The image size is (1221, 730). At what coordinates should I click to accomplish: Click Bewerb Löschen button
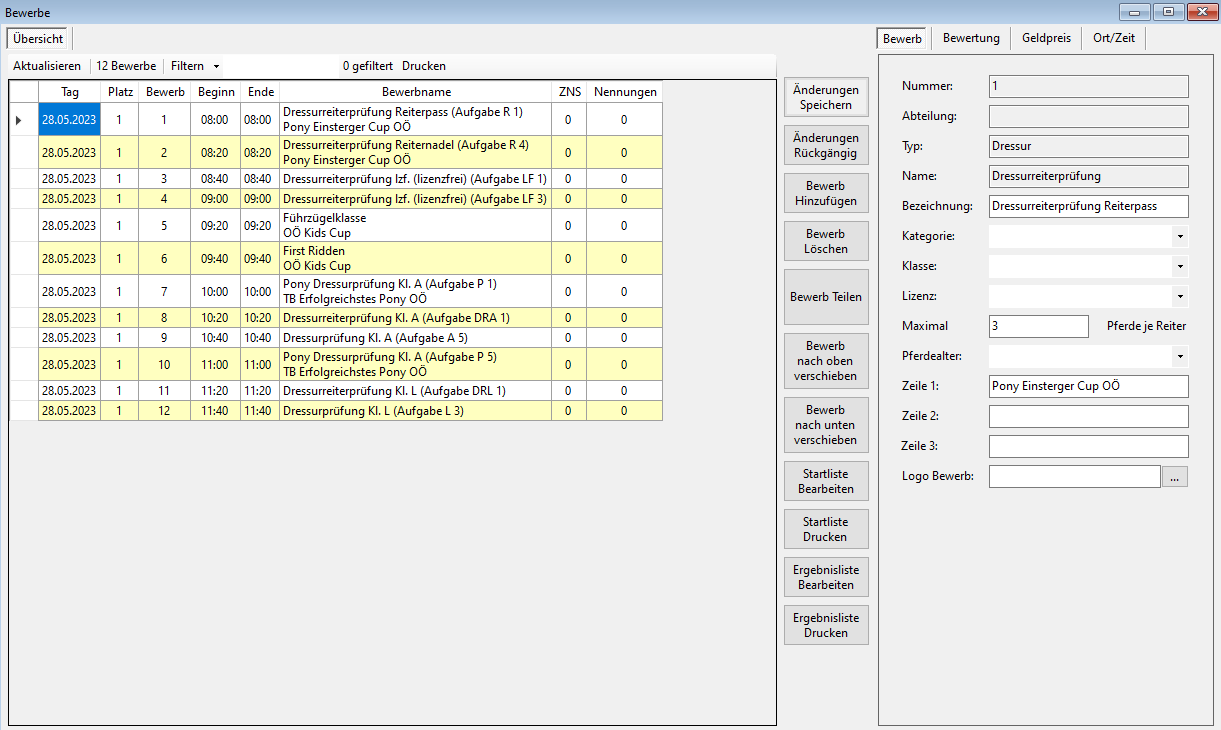coord(825,241)
